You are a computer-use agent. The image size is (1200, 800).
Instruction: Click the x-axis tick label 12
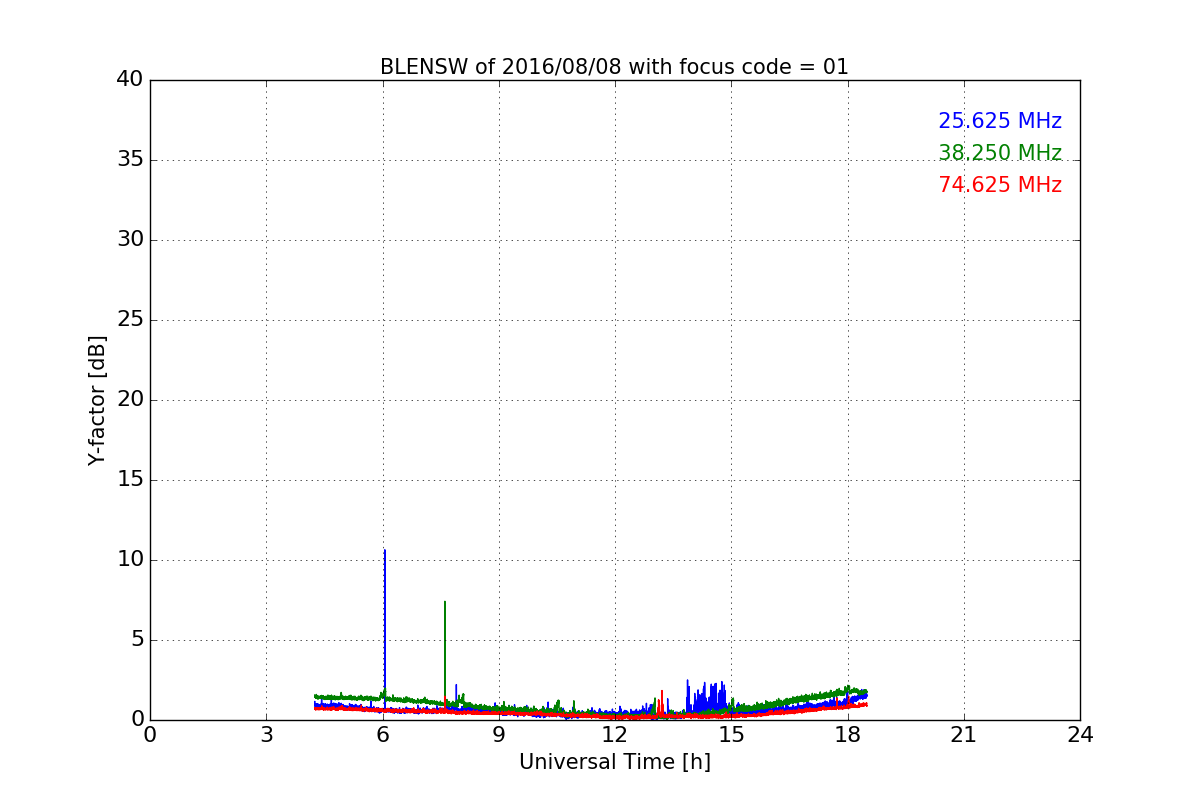[x=615, y=734]
